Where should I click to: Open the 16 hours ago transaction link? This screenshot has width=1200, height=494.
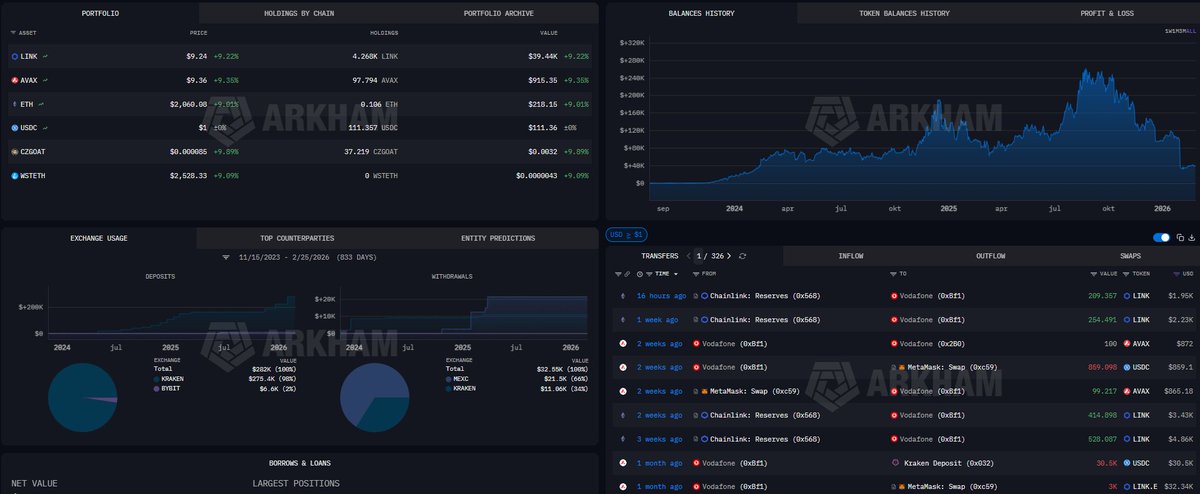(x=661, y=296)
